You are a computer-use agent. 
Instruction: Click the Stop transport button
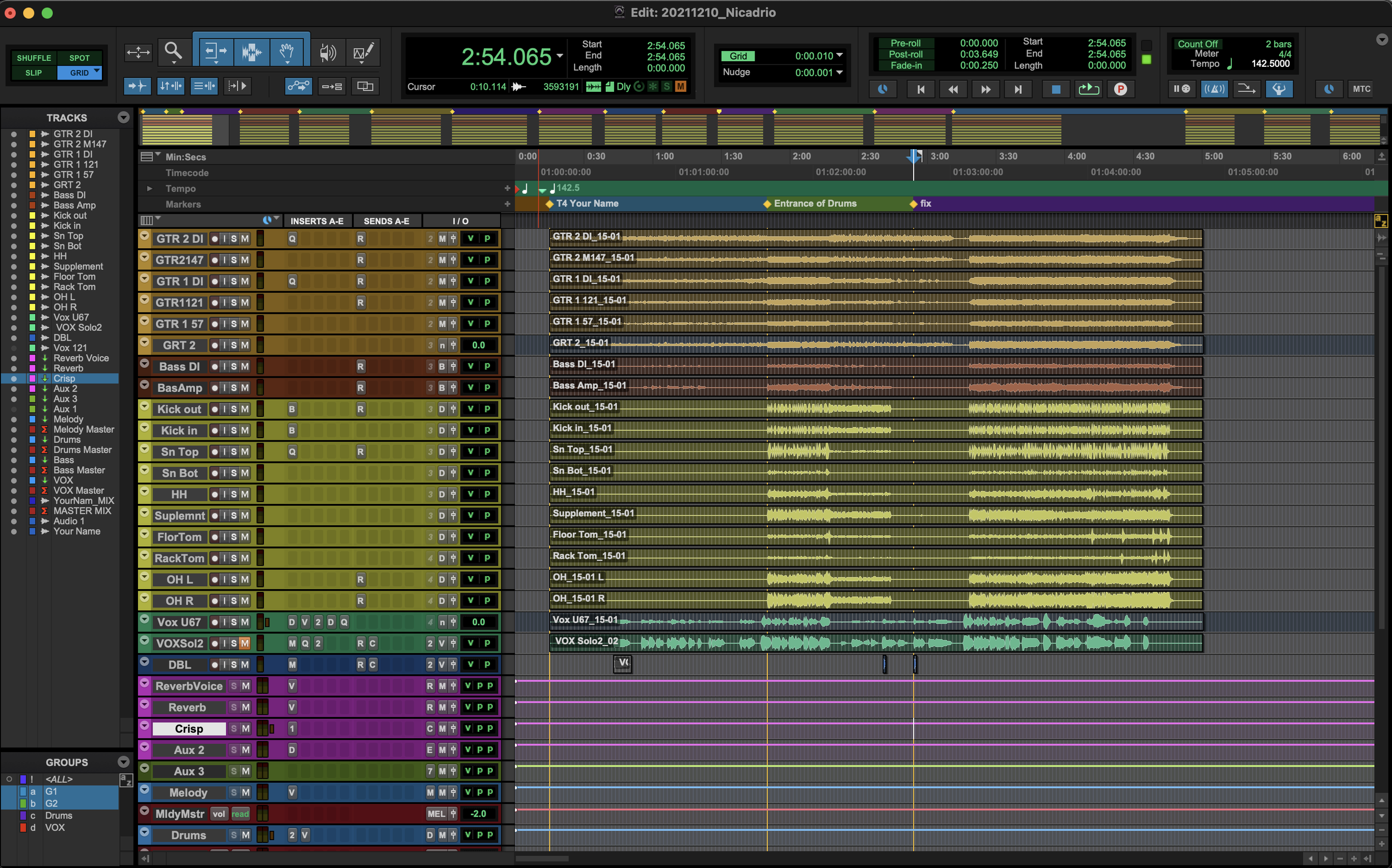[x=1056, y=89]
